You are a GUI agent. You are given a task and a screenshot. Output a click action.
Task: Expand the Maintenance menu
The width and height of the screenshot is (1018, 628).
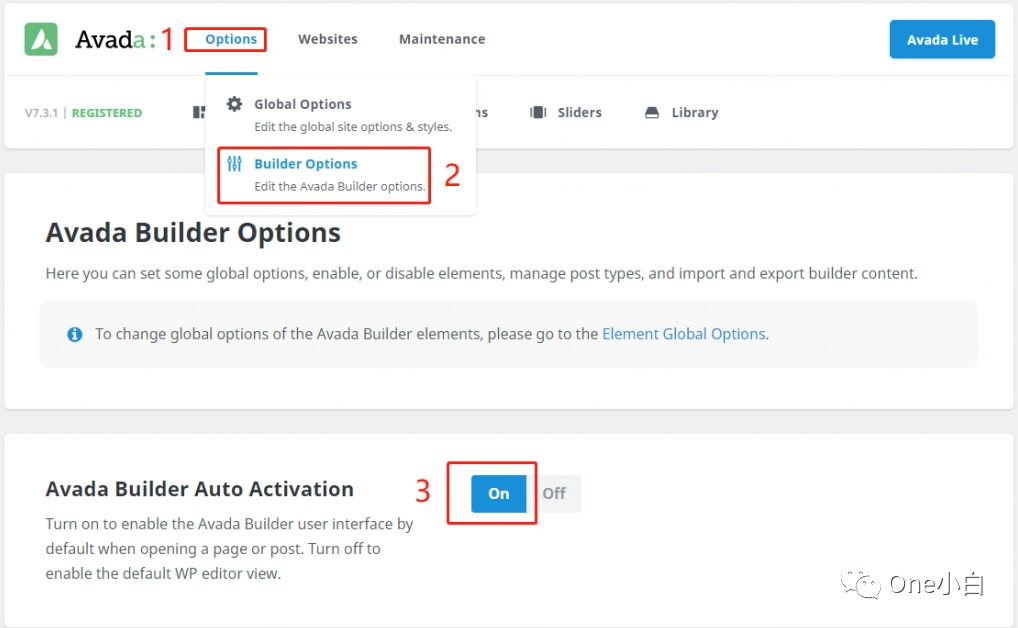coord(442,39)
